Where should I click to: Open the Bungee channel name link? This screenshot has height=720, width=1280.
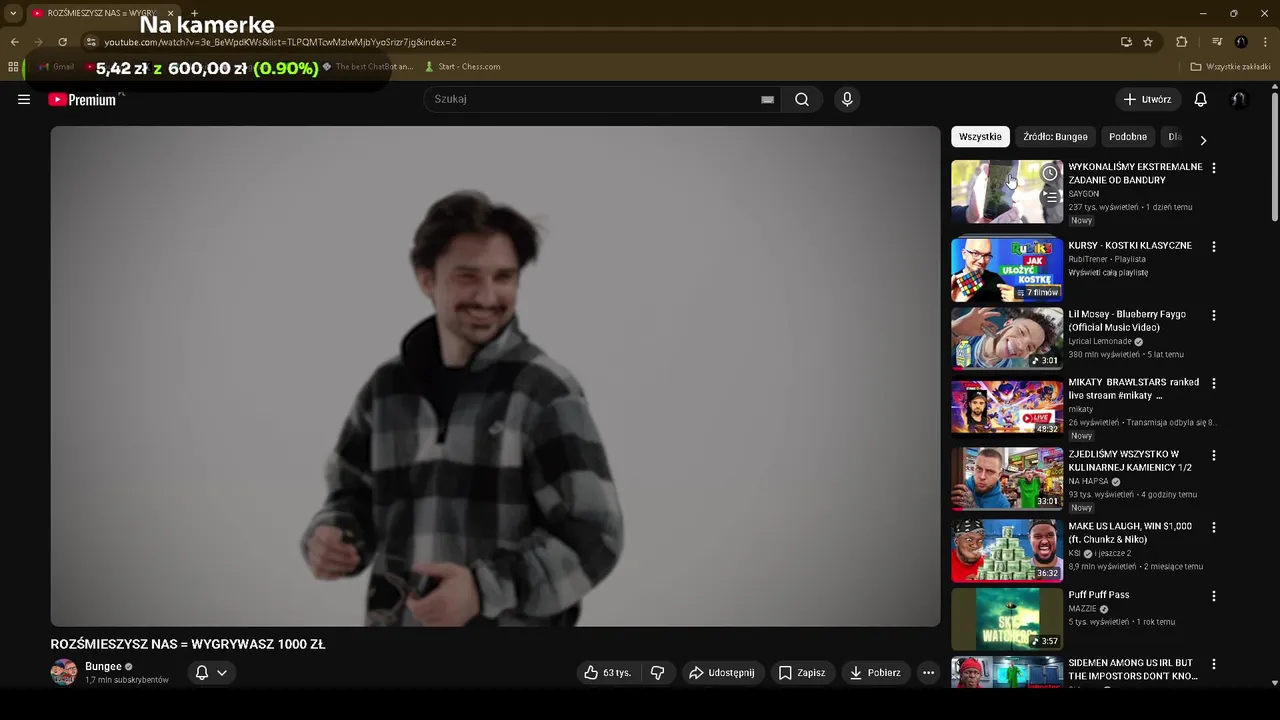tap(103, 666)
